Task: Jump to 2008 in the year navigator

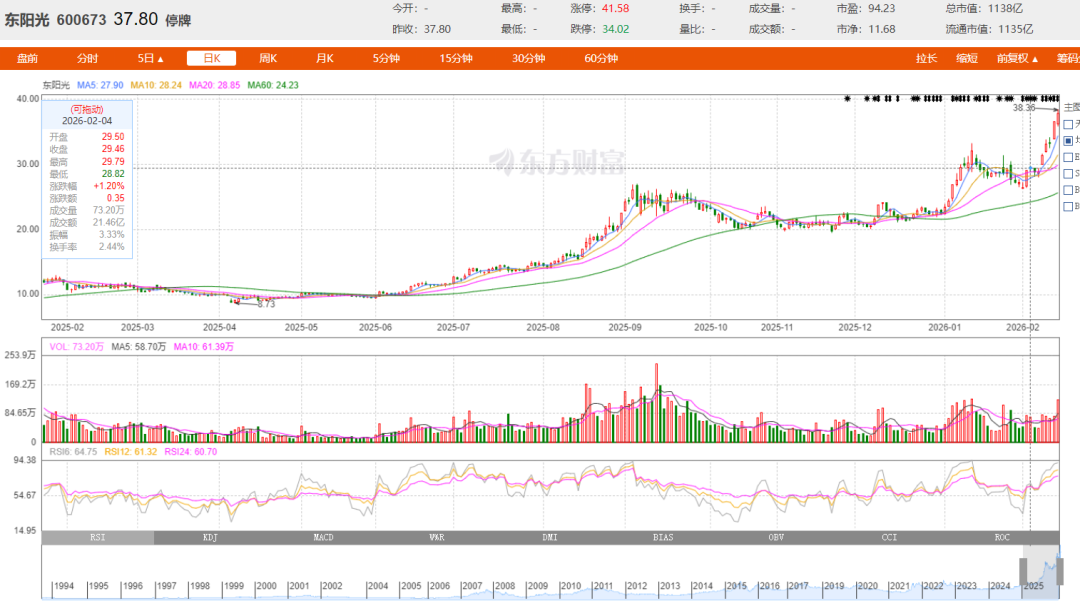Action: pyautogui.click(x=505, y=586)
